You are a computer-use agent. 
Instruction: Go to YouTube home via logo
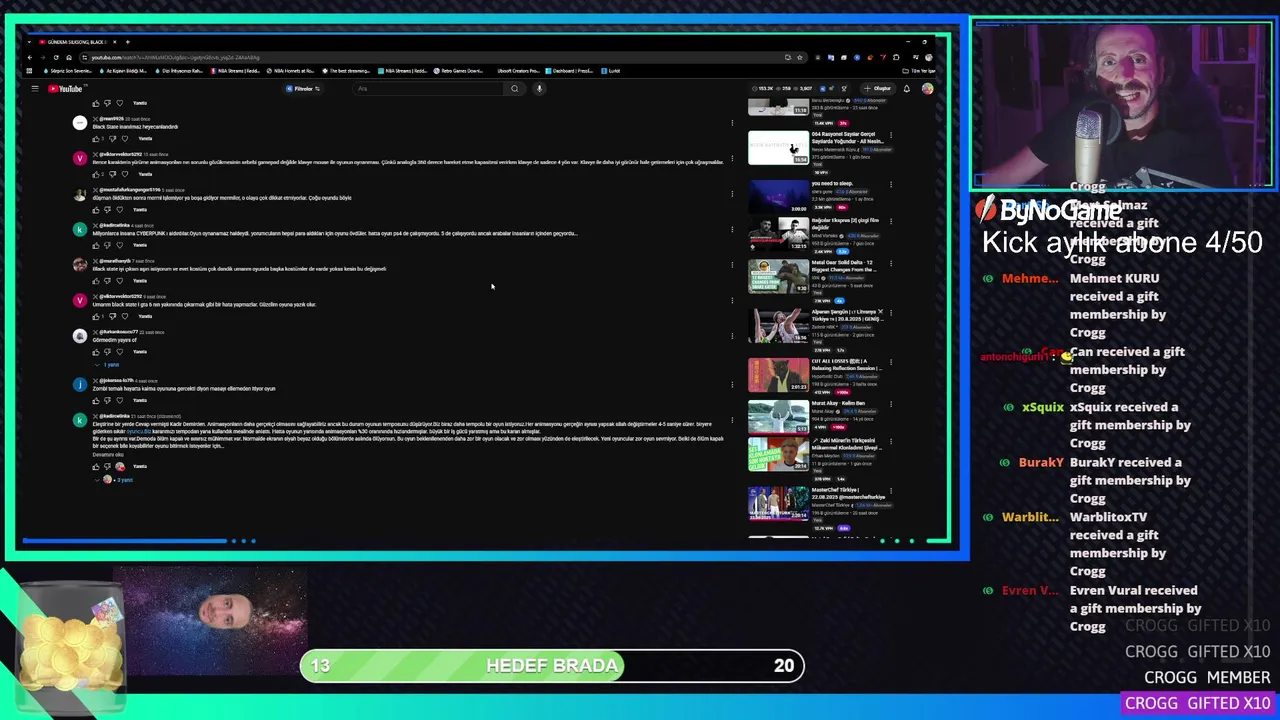[x=65, y=89]
